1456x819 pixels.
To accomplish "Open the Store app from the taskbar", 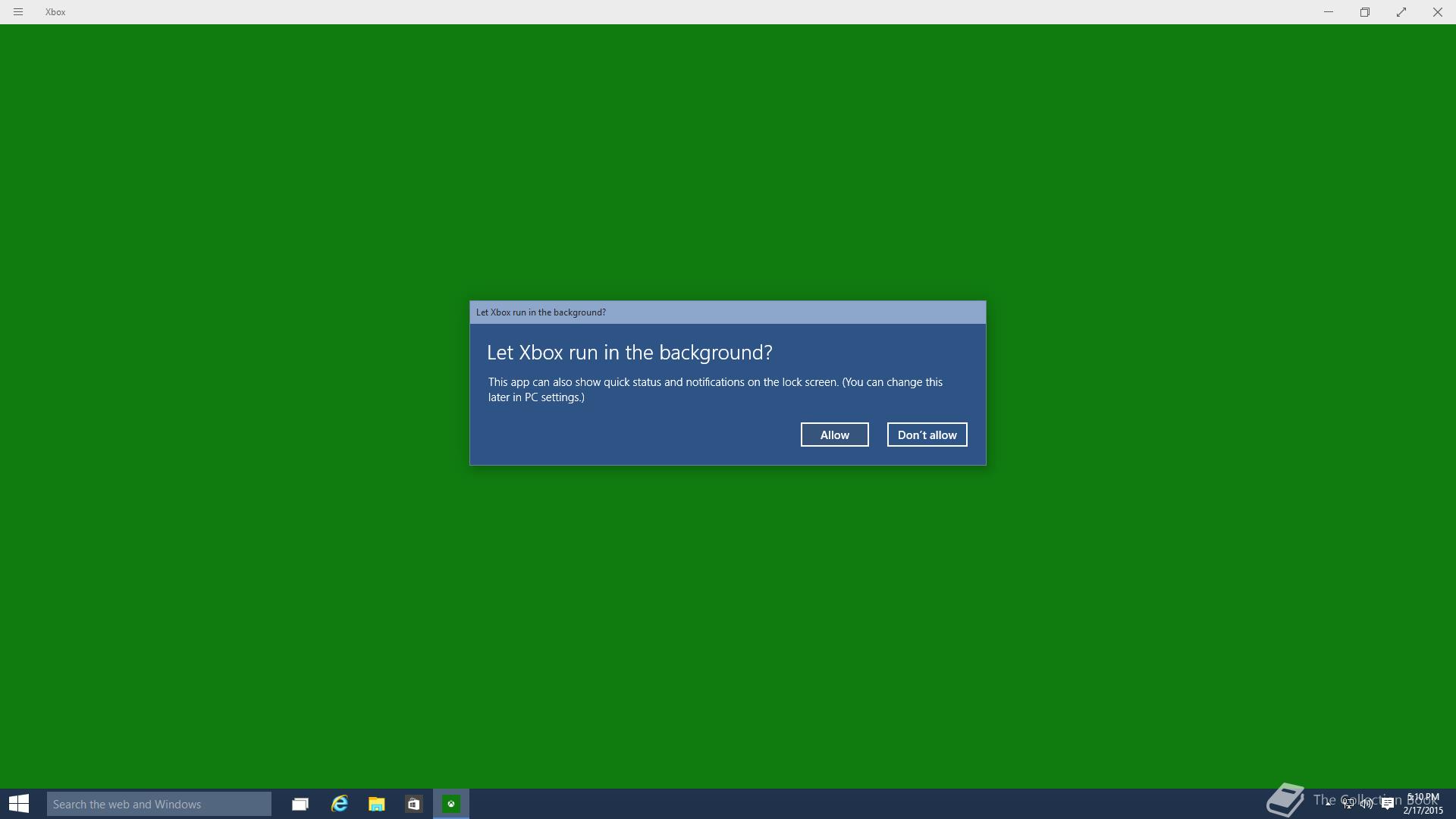I will click(413, 804).
